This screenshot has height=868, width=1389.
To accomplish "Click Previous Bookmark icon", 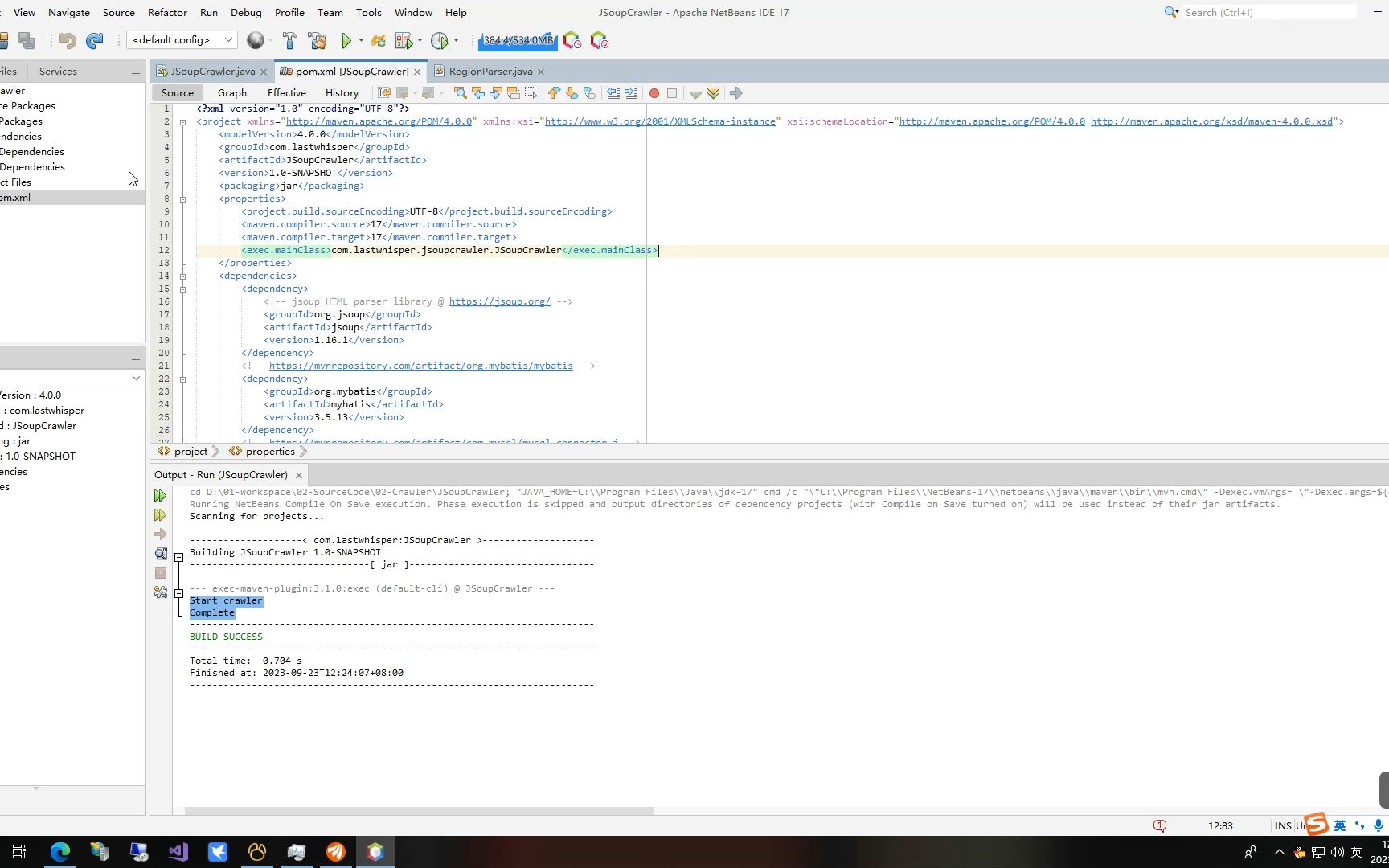I will pyautogui.click(x=554, y=93).
